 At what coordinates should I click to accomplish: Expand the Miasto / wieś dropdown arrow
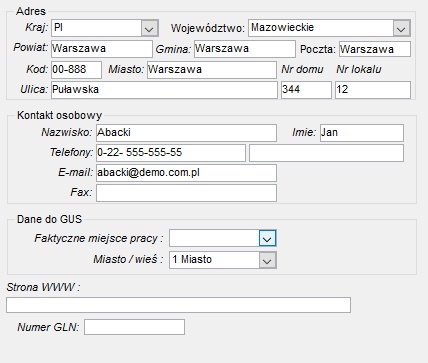(x=267, y=260)
